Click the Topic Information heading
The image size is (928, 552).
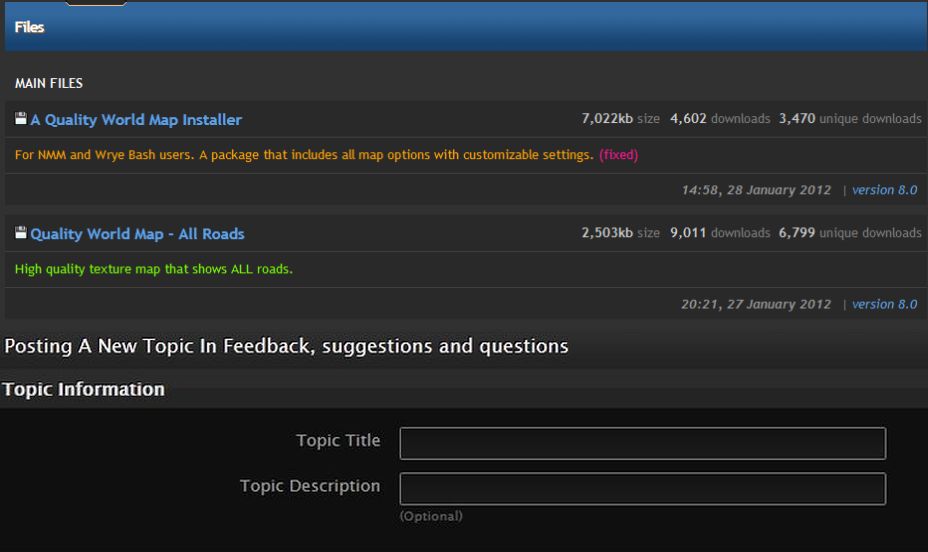pyautogui.click(x=83, y=389)
